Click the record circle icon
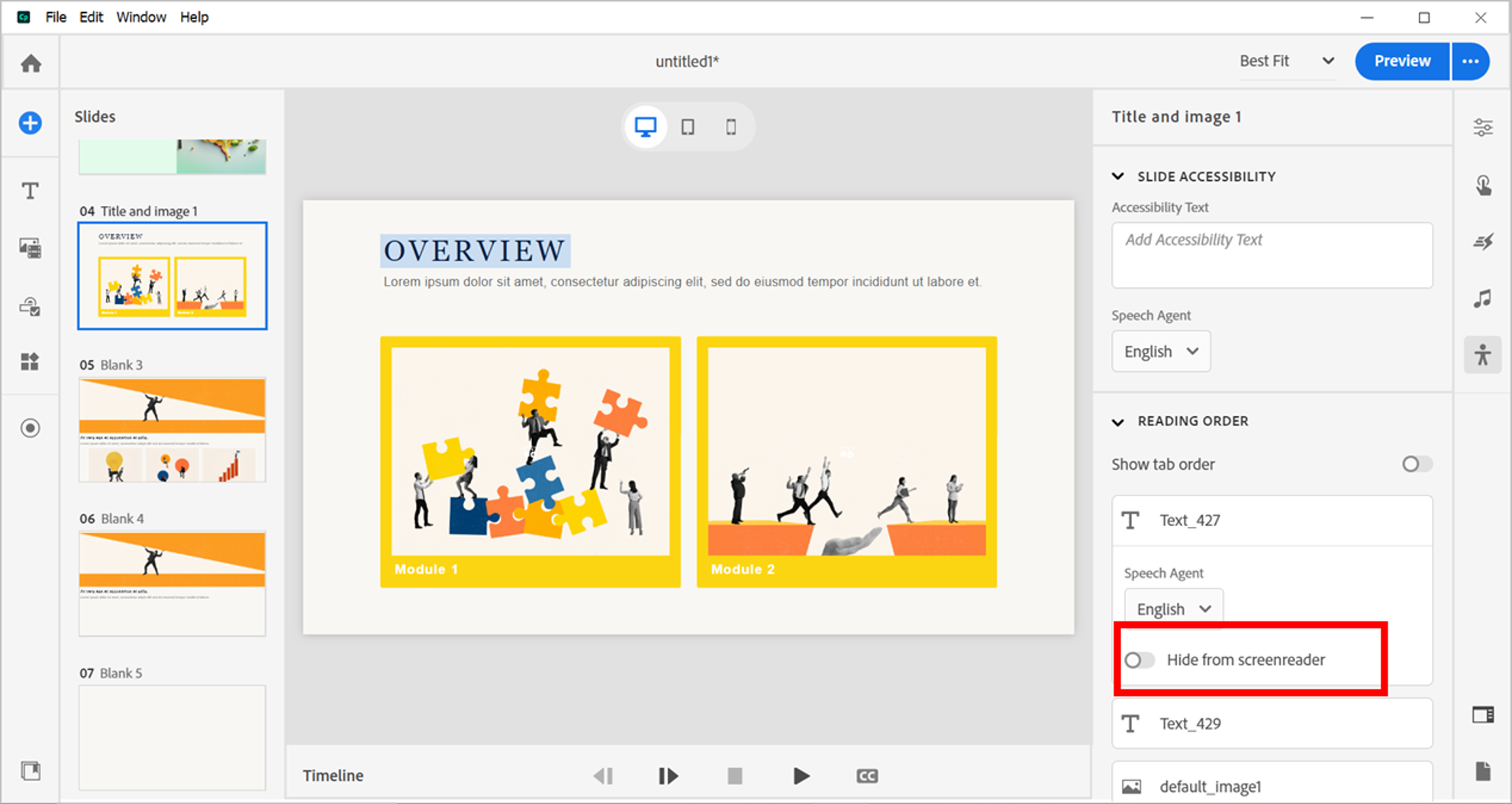The image size is (1512, 804). pos(31,428)
